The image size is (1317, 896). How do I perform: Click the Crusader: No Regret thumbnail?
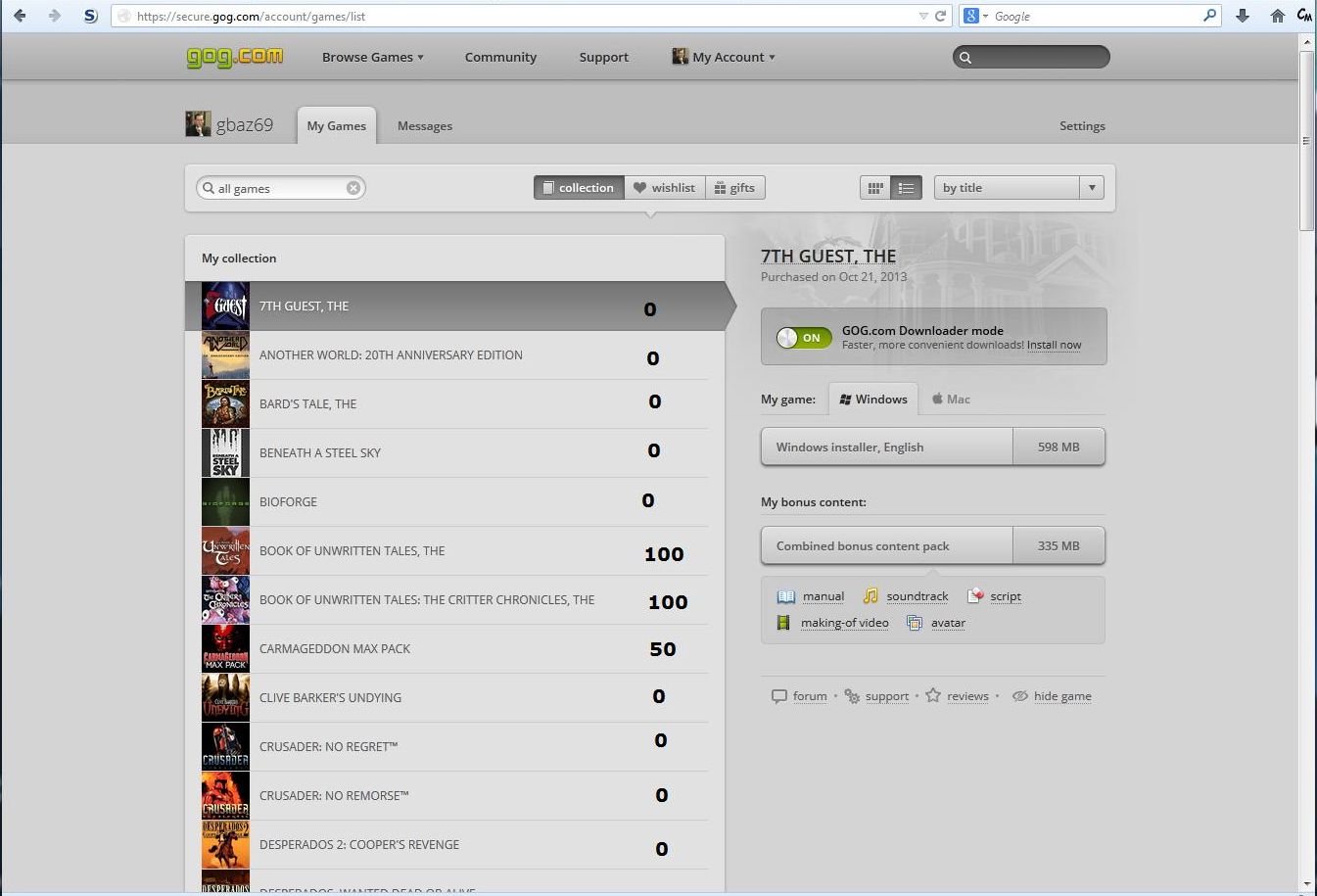225,747
